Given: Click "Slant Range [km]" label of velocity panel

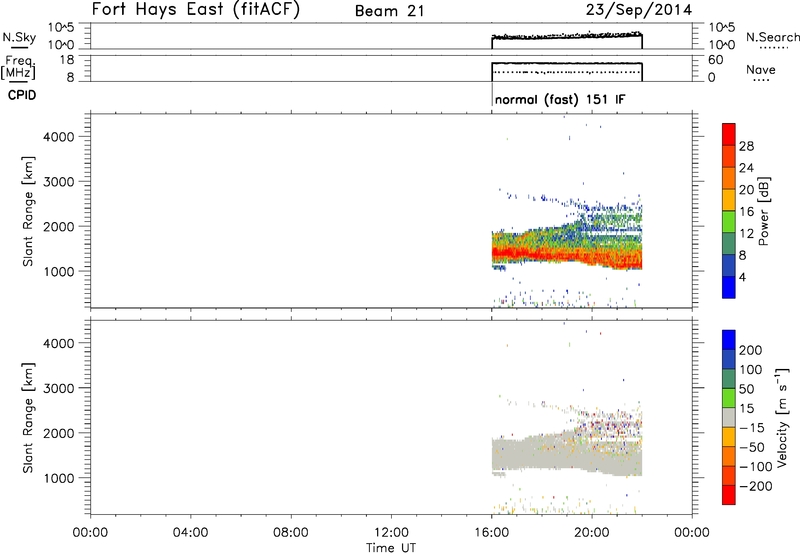Looking at the screenshot, I should point(28,418).
